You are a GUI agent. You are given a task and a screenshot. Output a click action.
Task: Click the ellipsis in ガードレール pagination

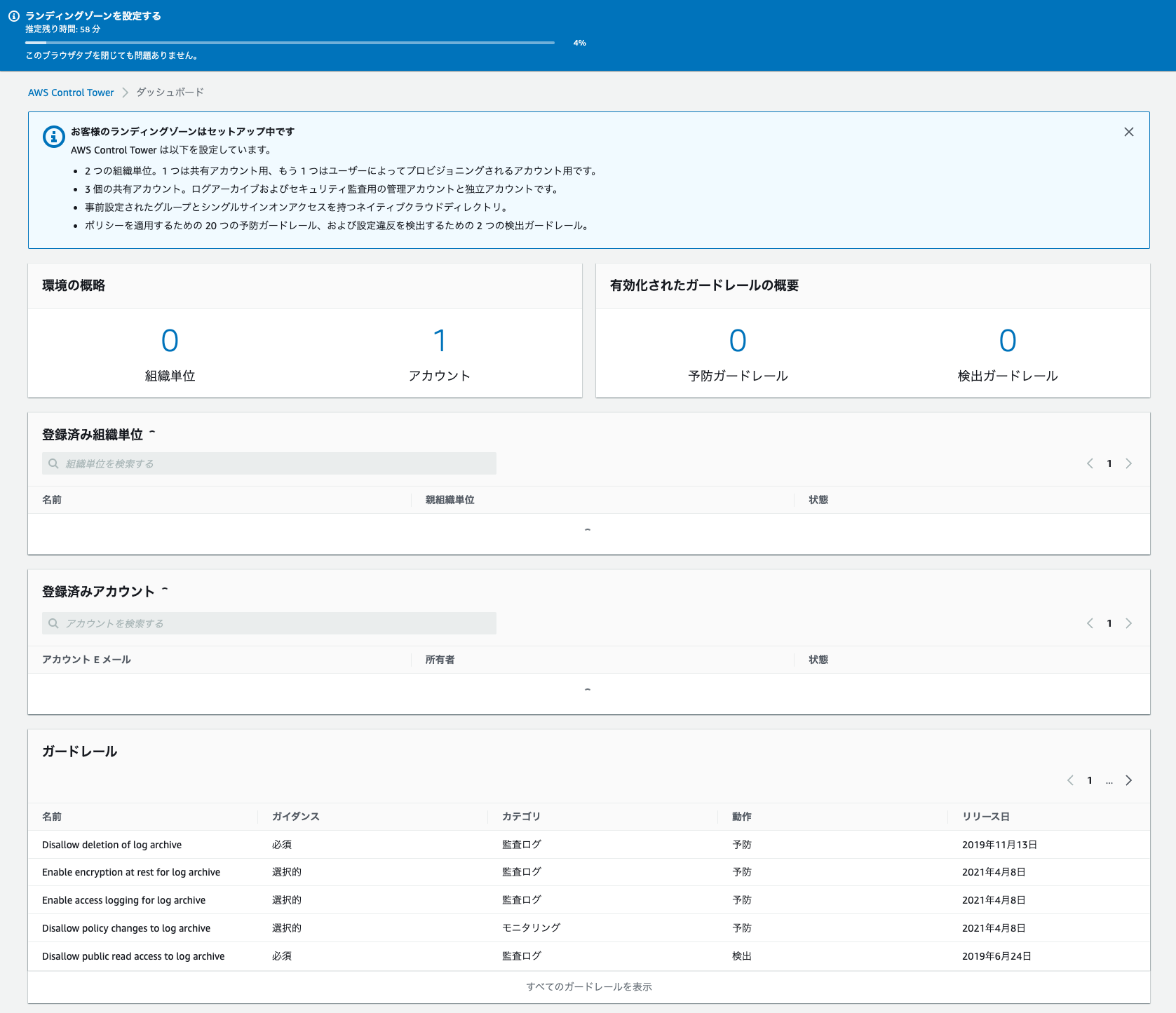click(x=1109, y=781)
